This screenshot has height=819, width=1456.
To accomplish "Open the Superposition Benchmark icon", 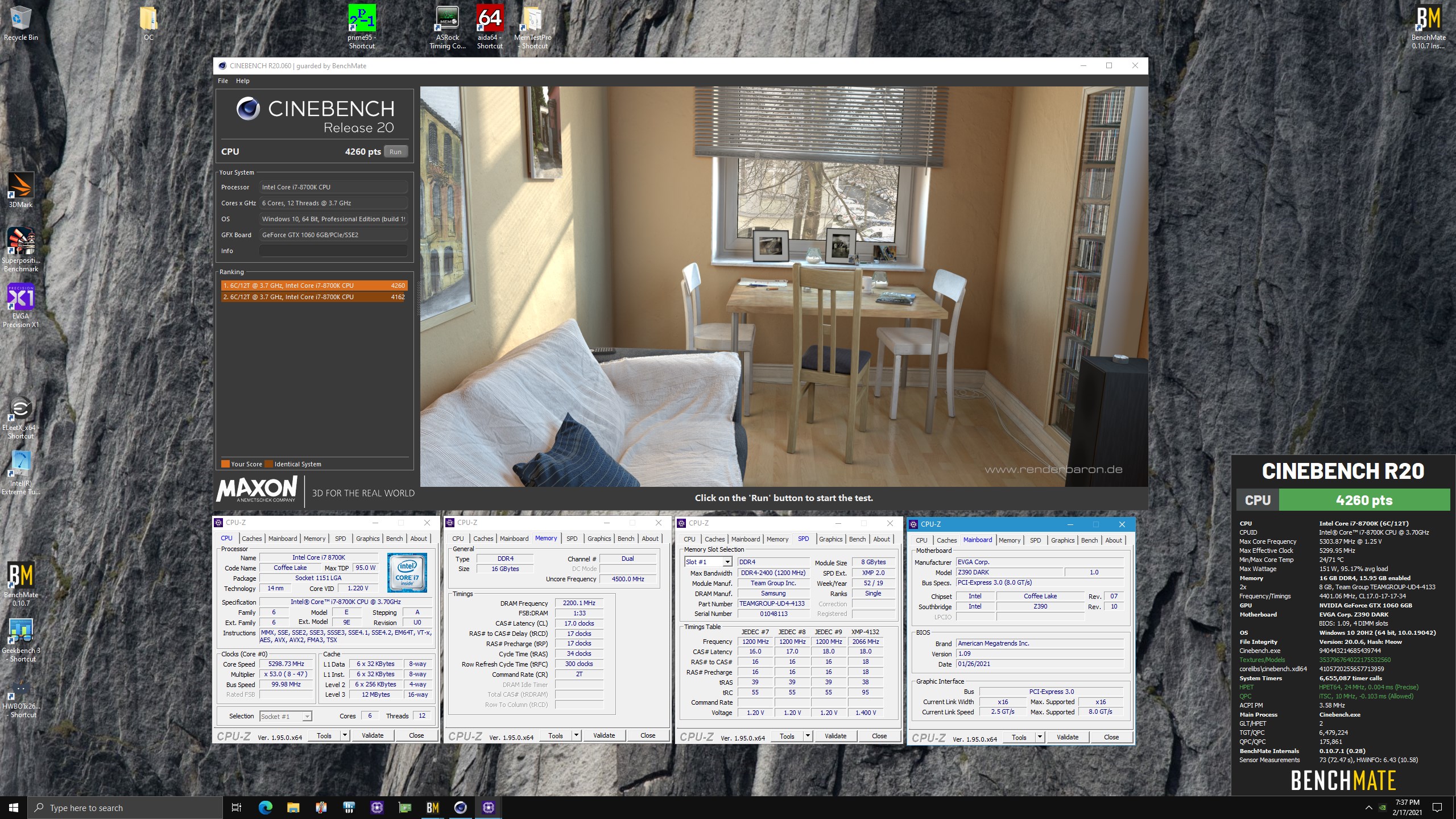I will 20,250.
